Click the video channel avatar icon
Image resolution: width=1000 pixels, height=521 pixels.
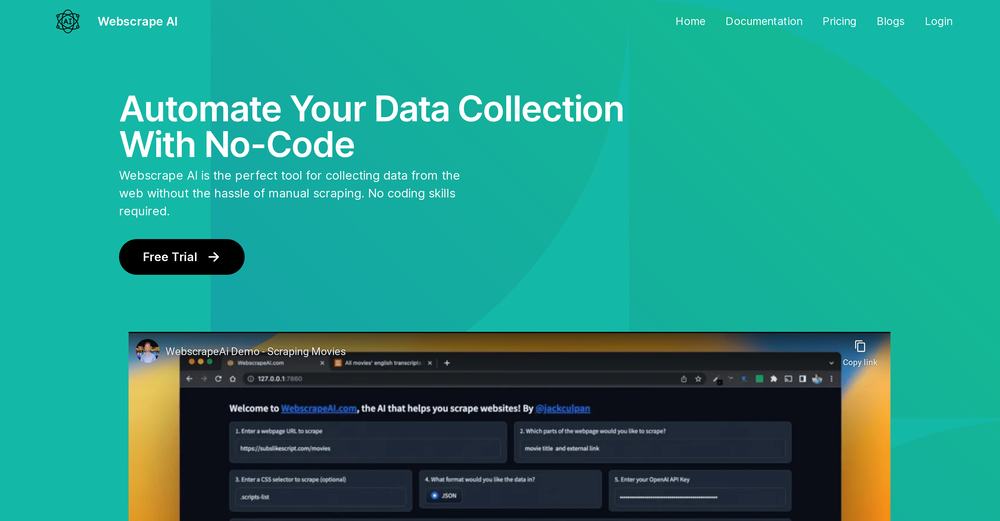[x=148, y=351]
